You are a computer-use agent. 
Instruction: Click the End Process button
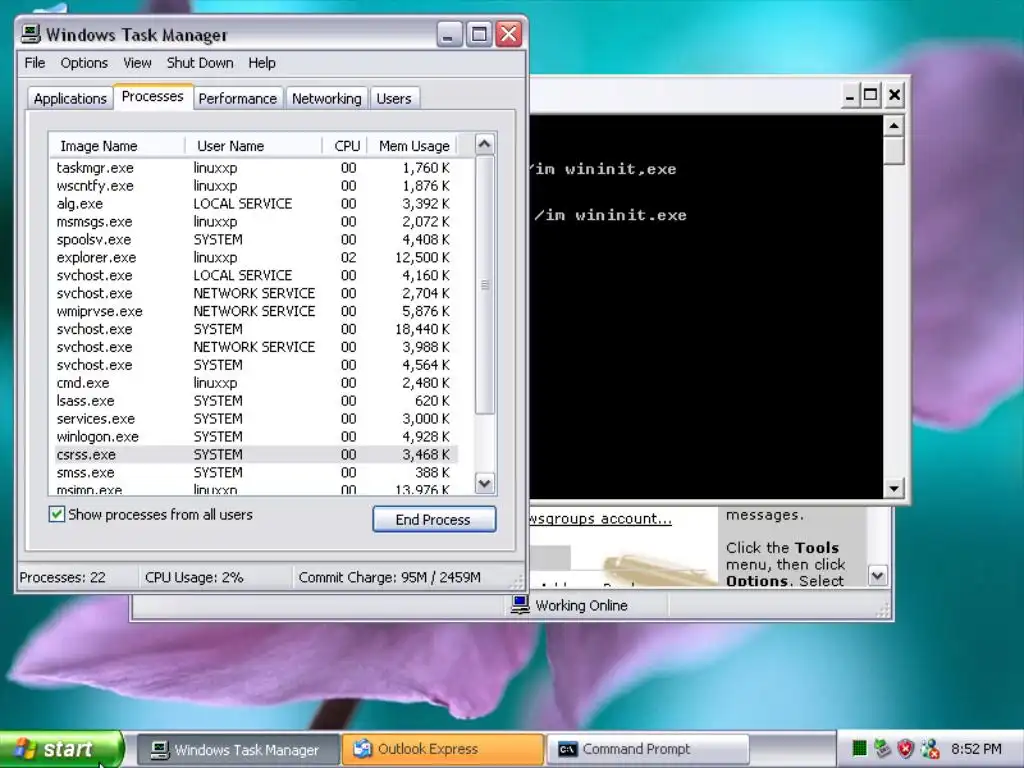coord(434,519)
